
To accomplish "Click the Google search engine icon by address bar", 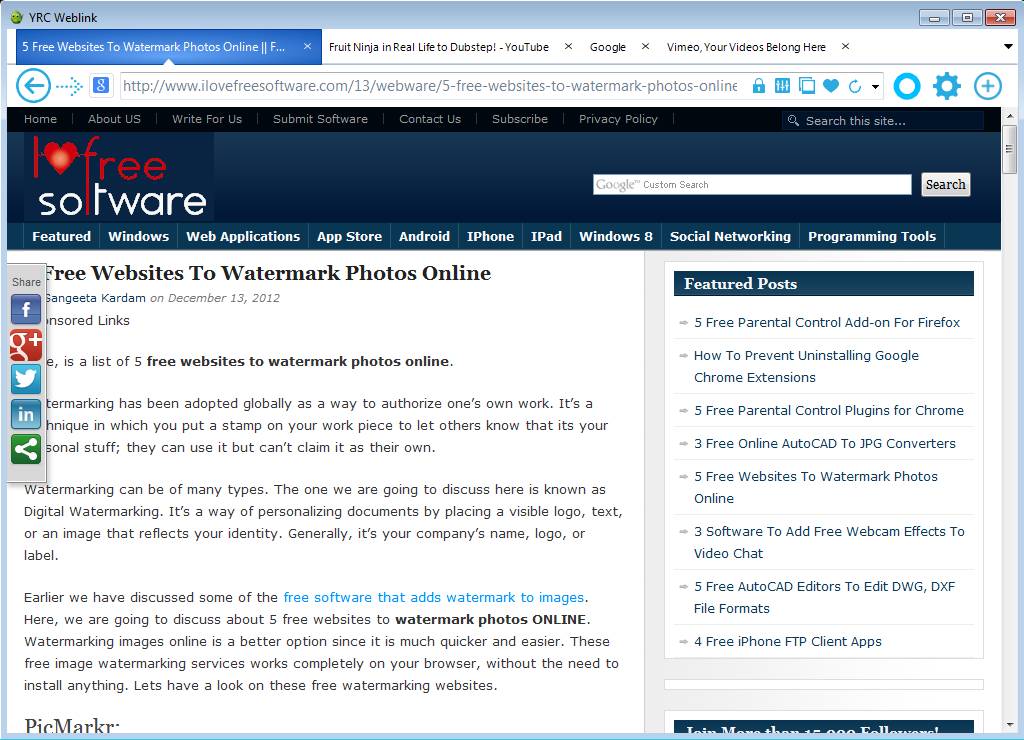I will tap(101, 85).
